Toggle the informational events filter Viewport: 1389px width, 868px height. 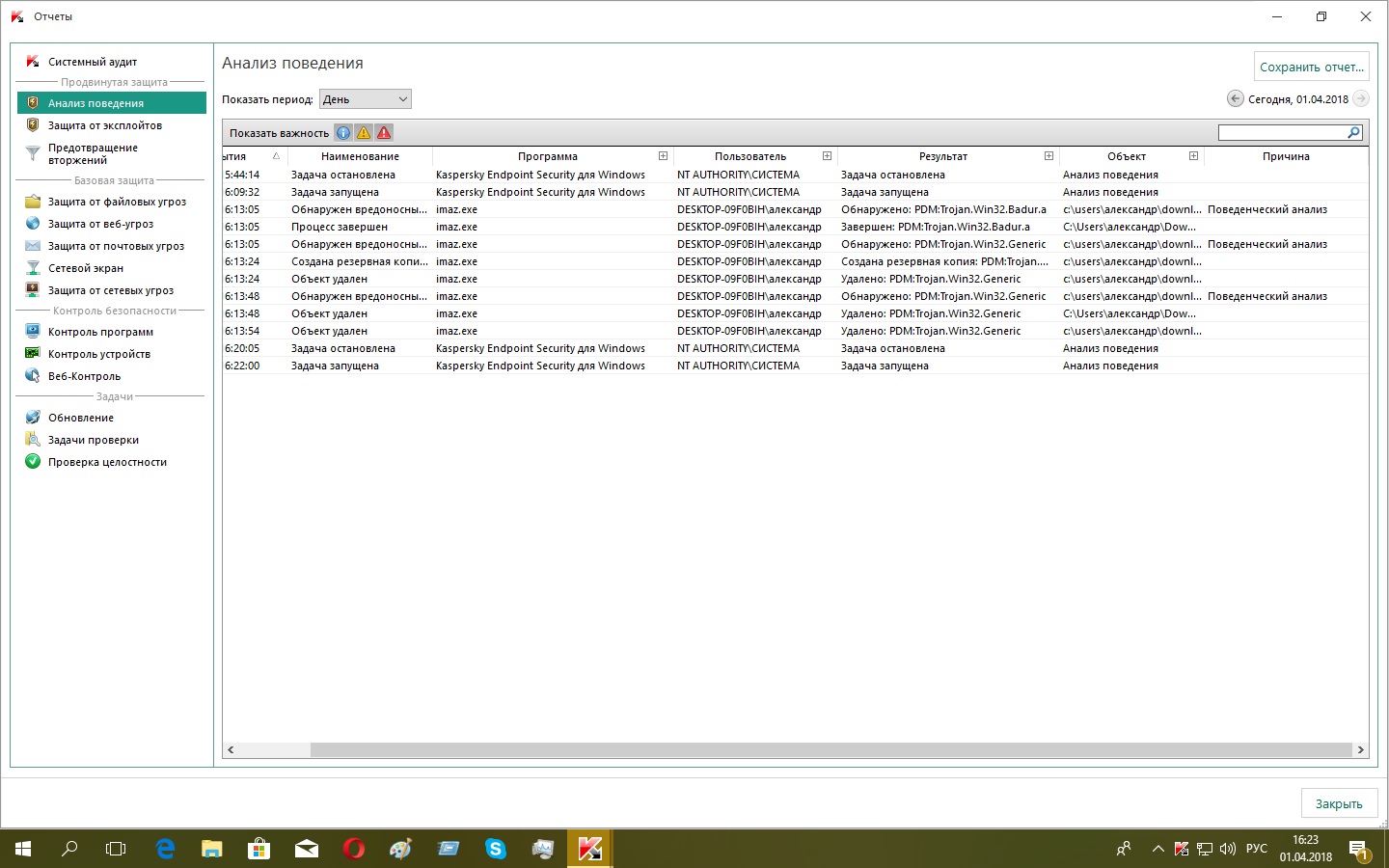tap(343, 133)
